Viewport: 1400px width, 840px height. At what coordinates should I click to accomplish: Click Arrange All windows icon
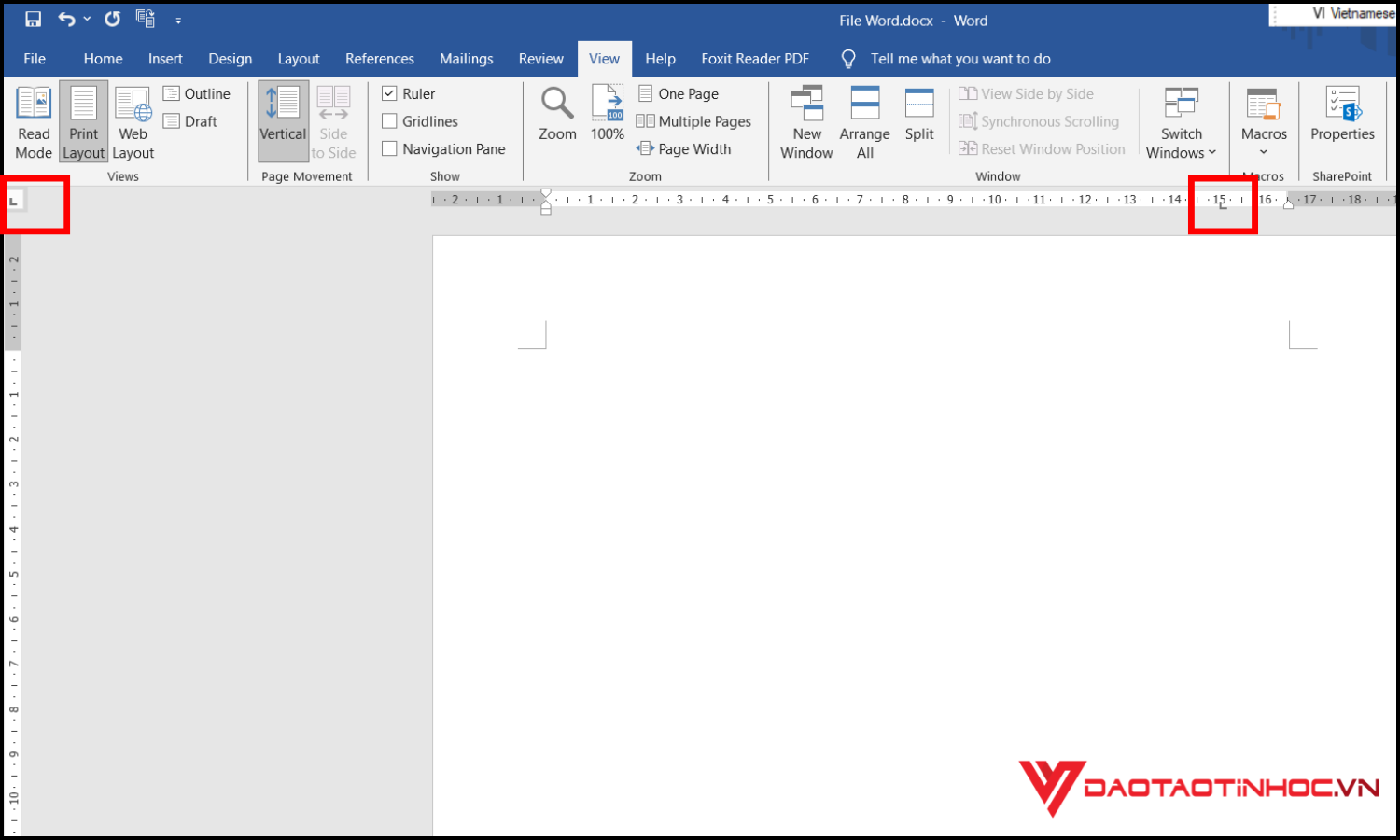(864, 122)
